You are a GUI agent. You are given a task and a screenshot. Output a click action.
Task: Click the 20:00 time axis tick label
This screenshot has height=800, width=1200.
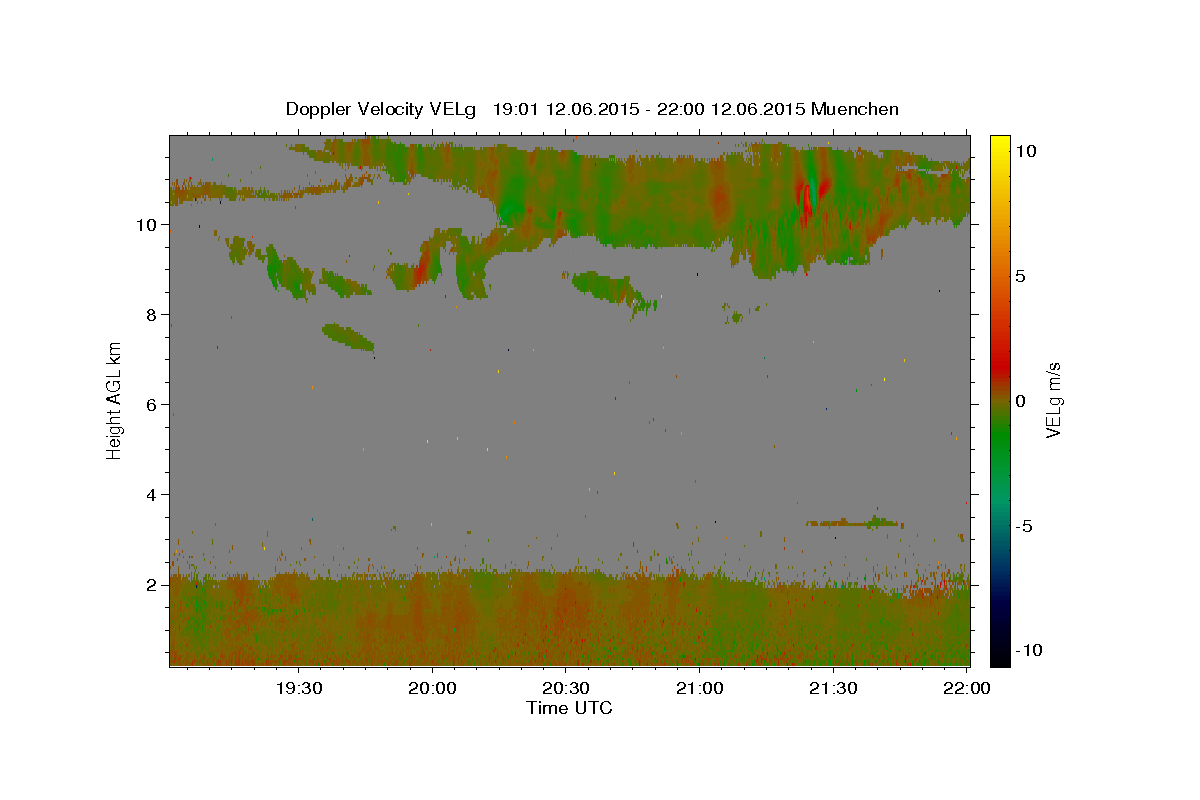tap(433, 688)
